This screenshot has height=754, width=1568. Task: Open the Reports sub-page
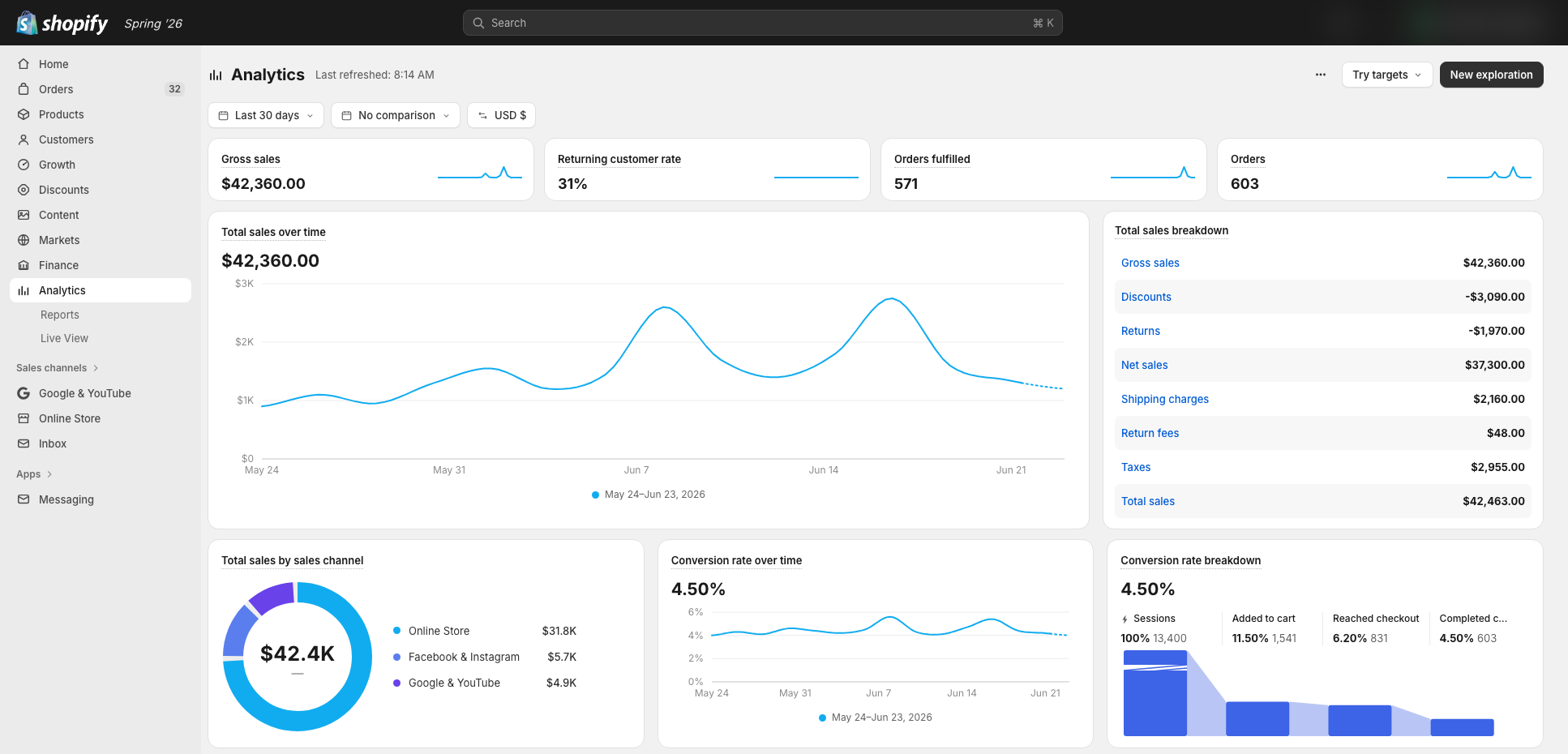60,315
